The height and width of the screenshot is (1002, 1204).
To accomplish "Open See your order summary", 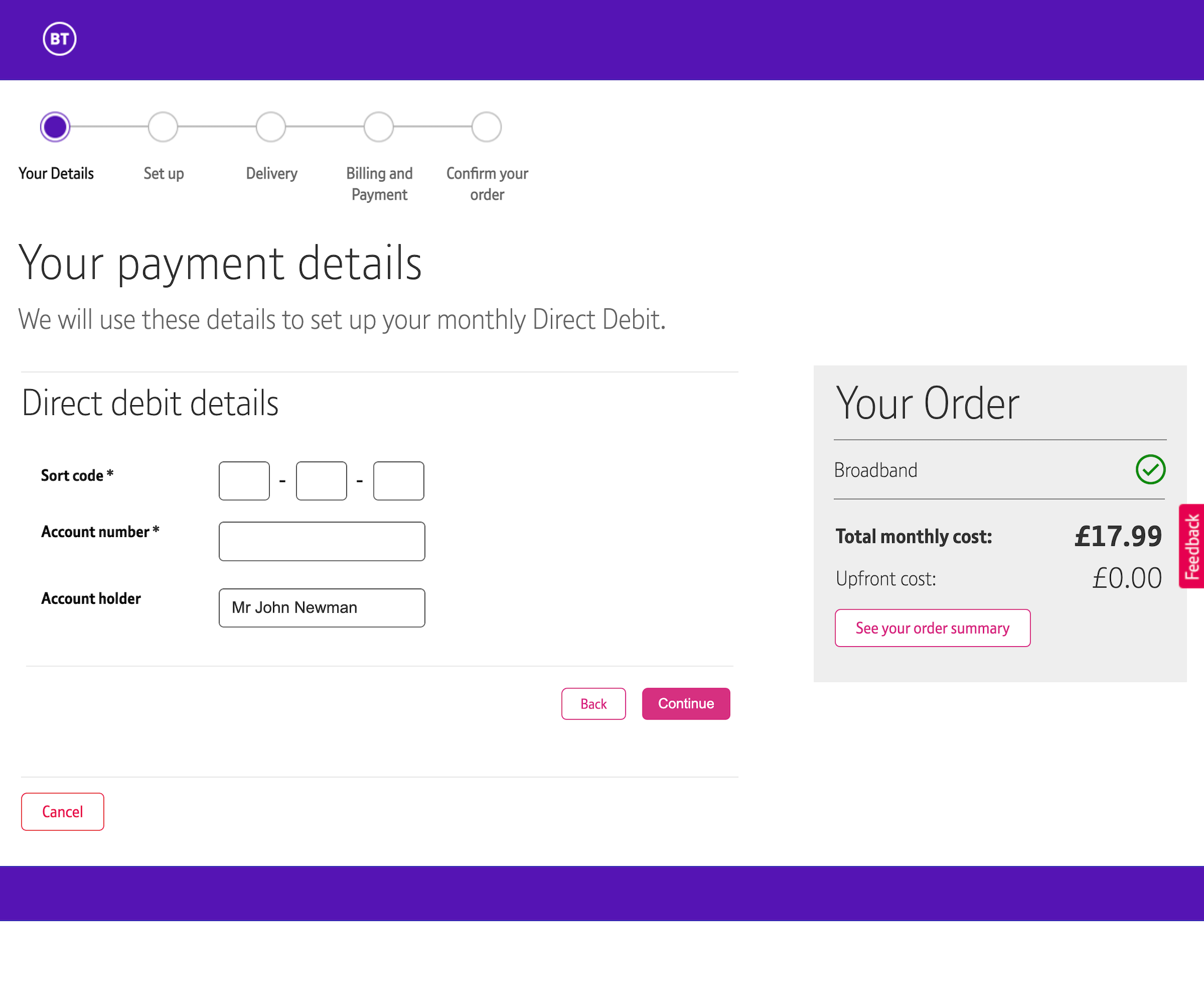I will pyautogui.click(x=932, y=628).
